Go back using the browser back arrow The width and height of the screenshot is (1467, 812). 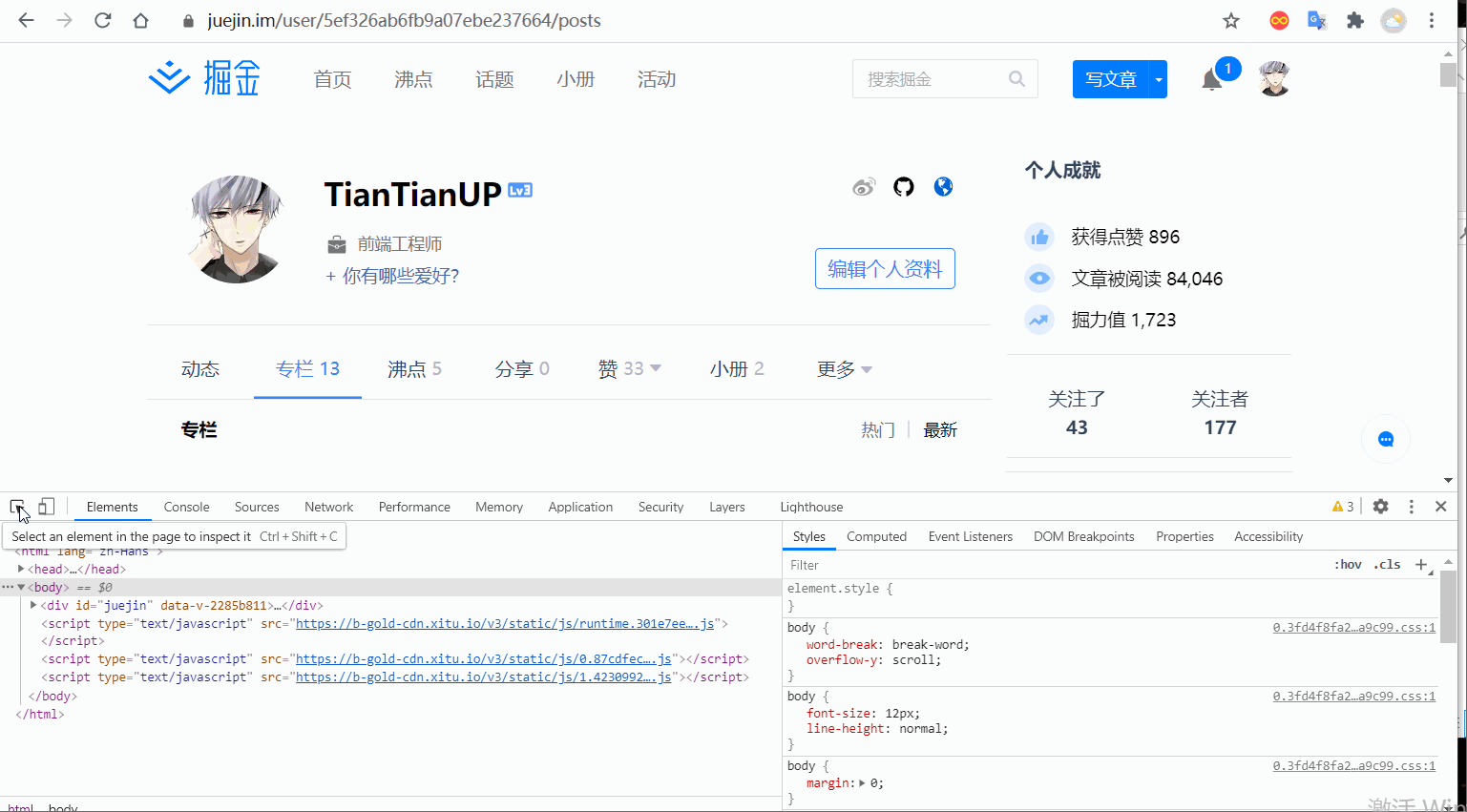point(26,20)
